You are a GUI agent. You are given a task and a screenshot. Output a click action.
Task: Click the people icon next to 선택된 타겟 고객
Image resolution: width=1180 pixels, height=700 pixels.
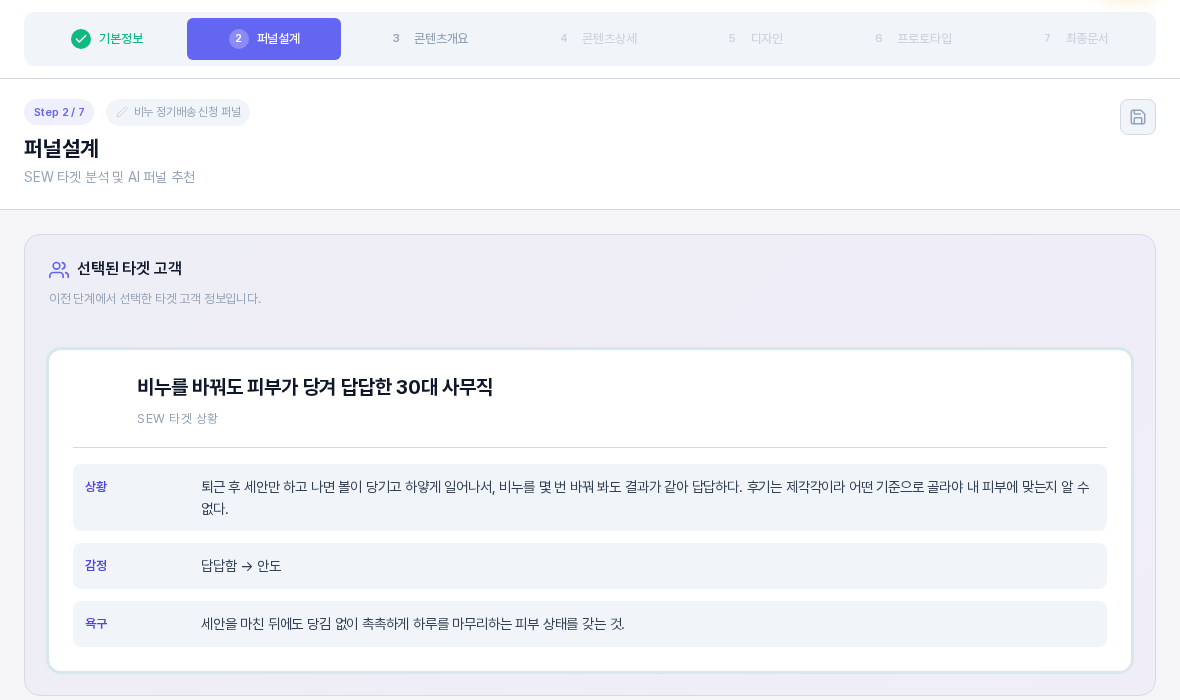point(59,269)
